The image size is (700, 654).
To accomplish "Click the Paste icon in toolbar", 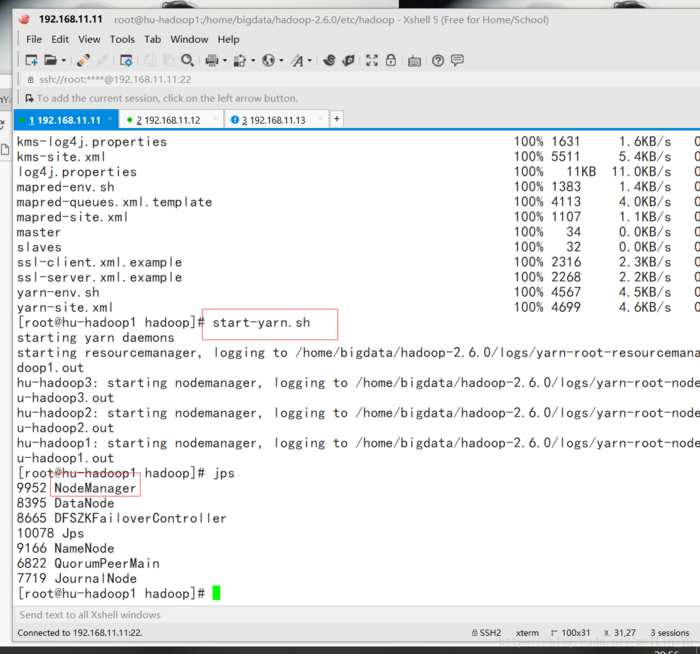I will (169, 60).
